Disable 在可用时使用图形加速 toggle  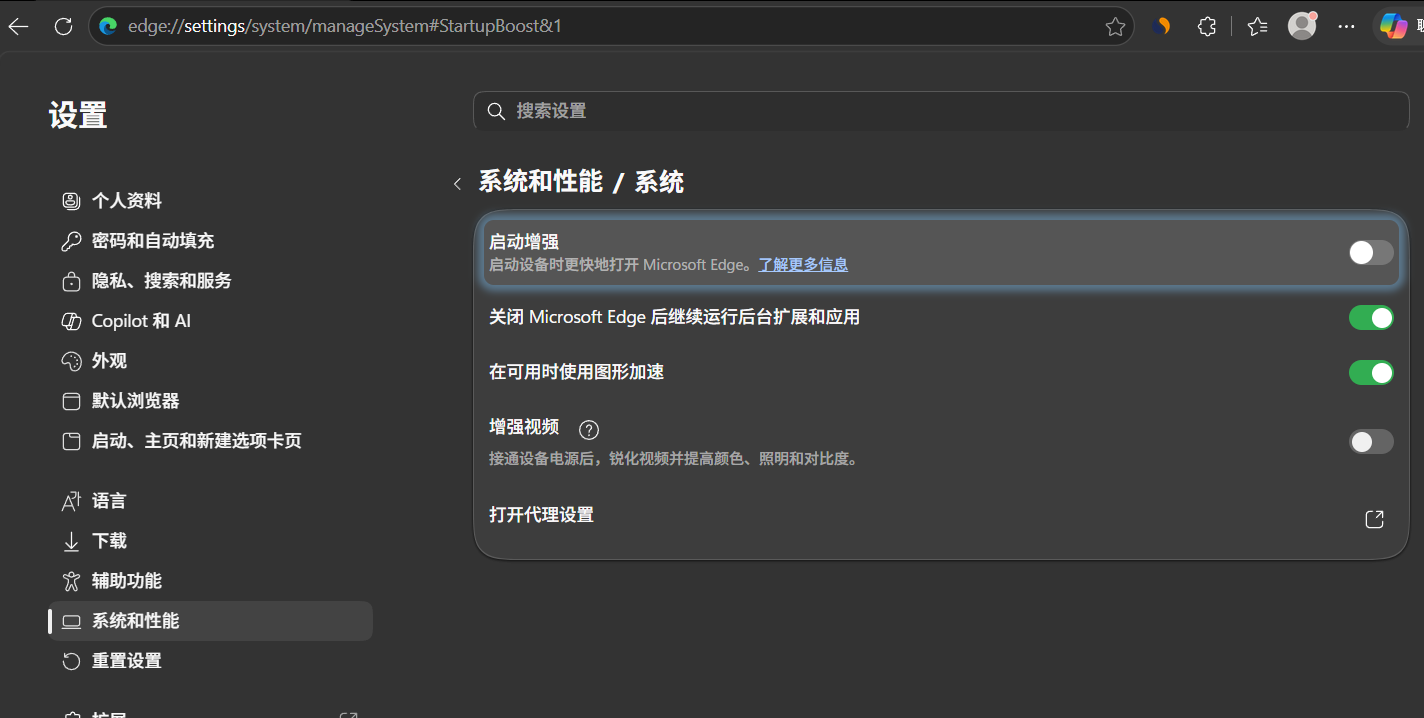pos(1371,373)
